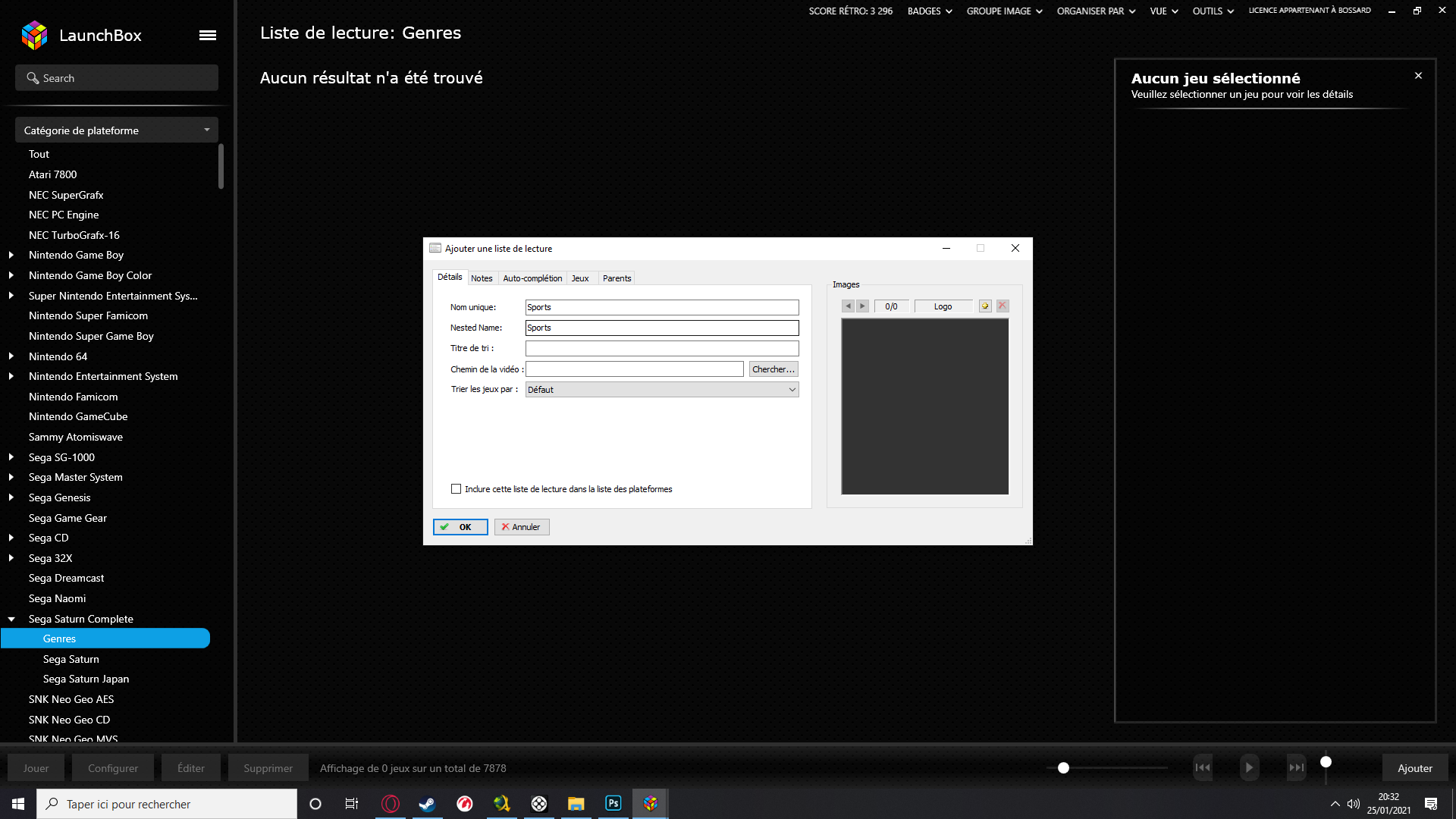Switch to the Auto-complétion tab
This screenshot has width=1456, height=819.
click(x=532, y=278)
